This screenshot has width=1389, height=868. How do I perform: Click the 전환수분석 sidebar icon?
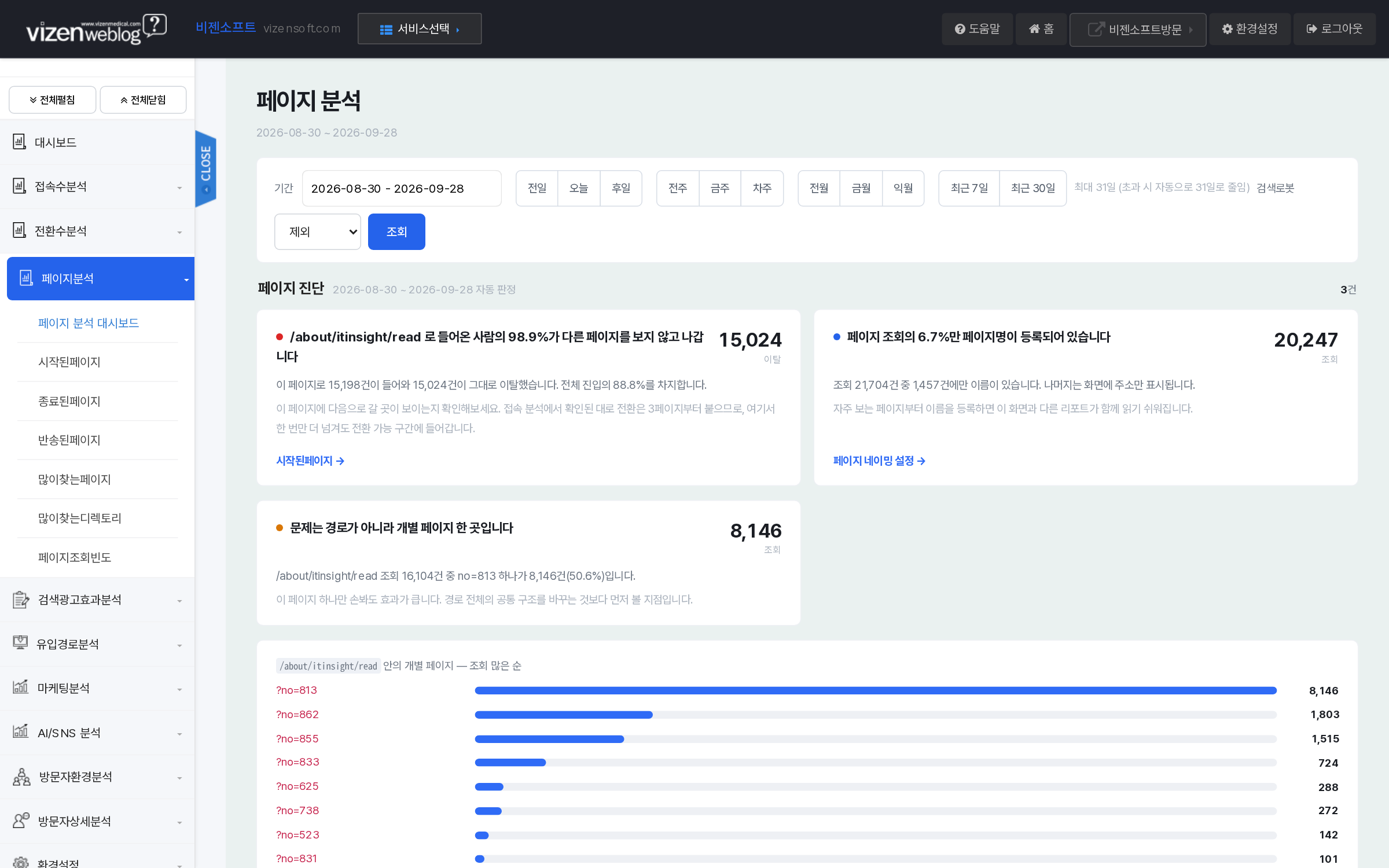(x=20, y=230)
